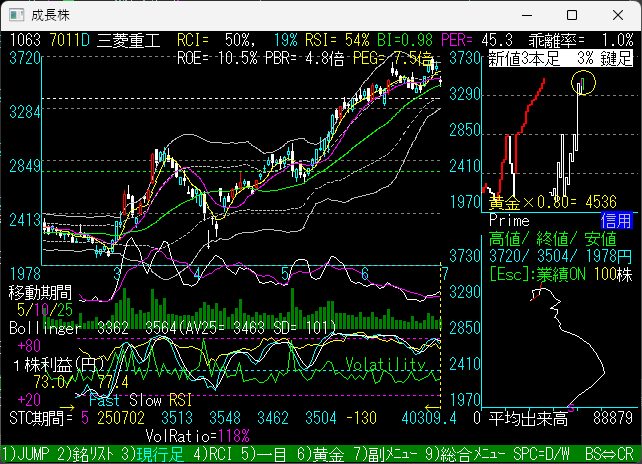Click the 3720 top price axis label
The image size is (642, 464).
(25, 59)
